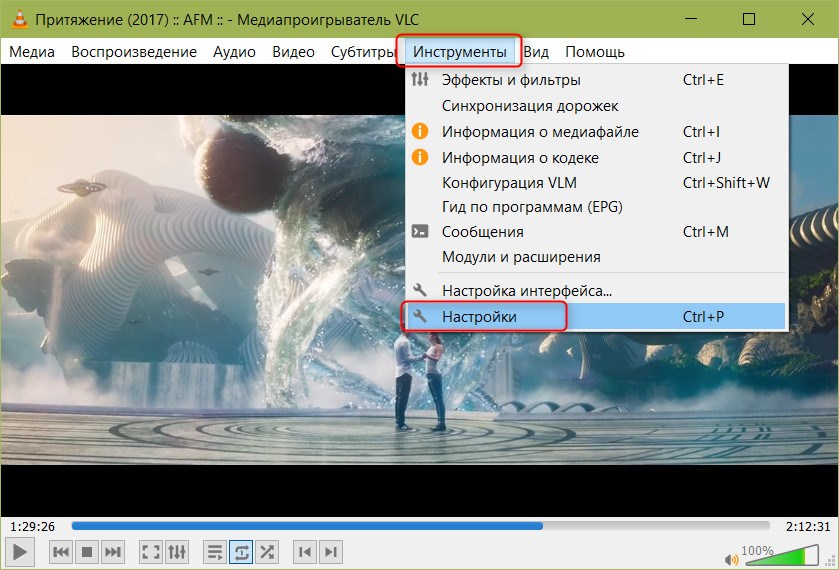Open Настройка интерфейса… entry
Screen dimensions: 839x570
point(595,291)
